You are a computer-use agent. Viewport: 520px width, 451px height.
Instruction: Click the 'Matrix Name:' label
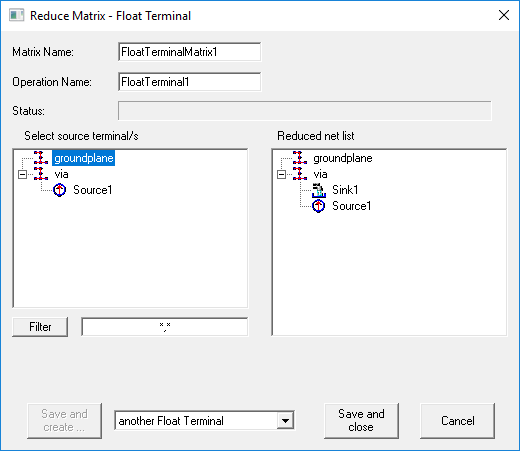43,52
